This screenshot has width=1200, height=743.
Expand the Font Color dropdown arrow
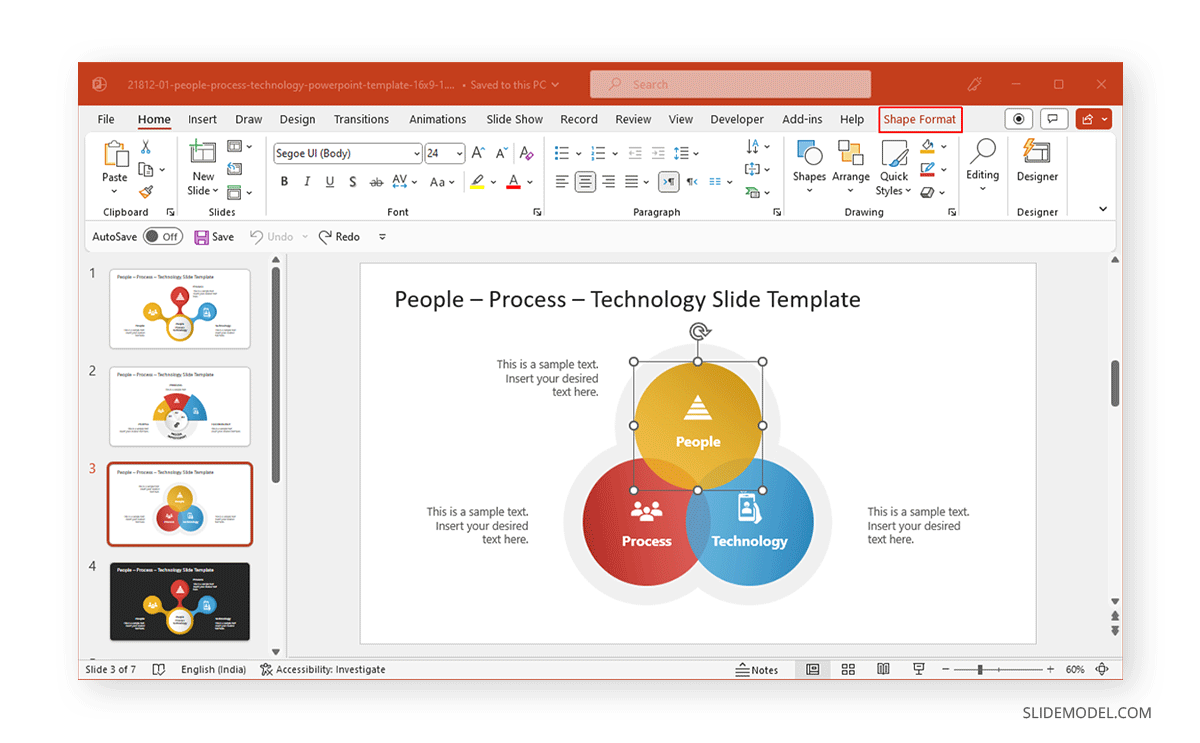pos(531,181)
